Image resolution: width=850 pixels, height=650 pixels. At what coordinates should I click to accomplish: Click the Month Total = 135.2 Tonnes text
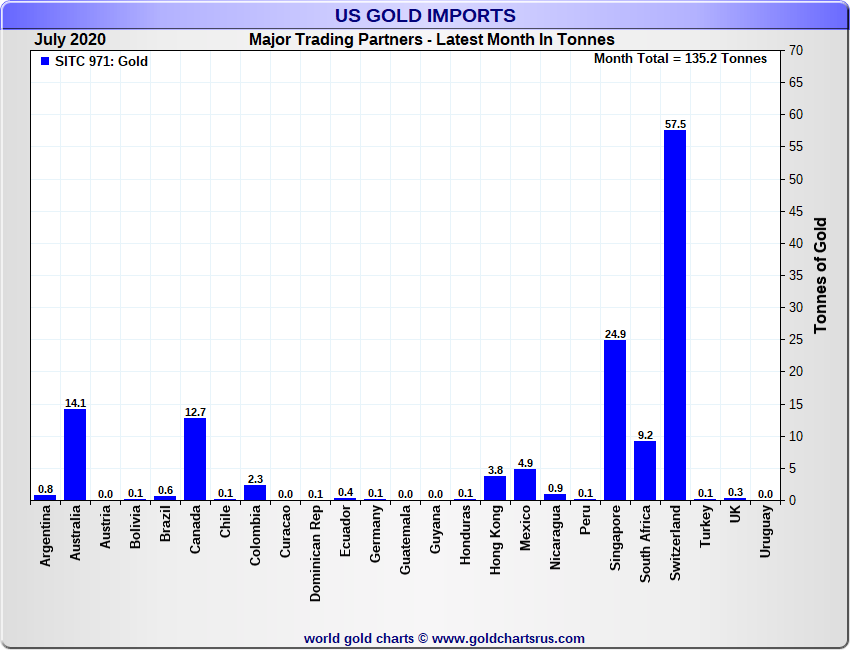tap(680, 59)
